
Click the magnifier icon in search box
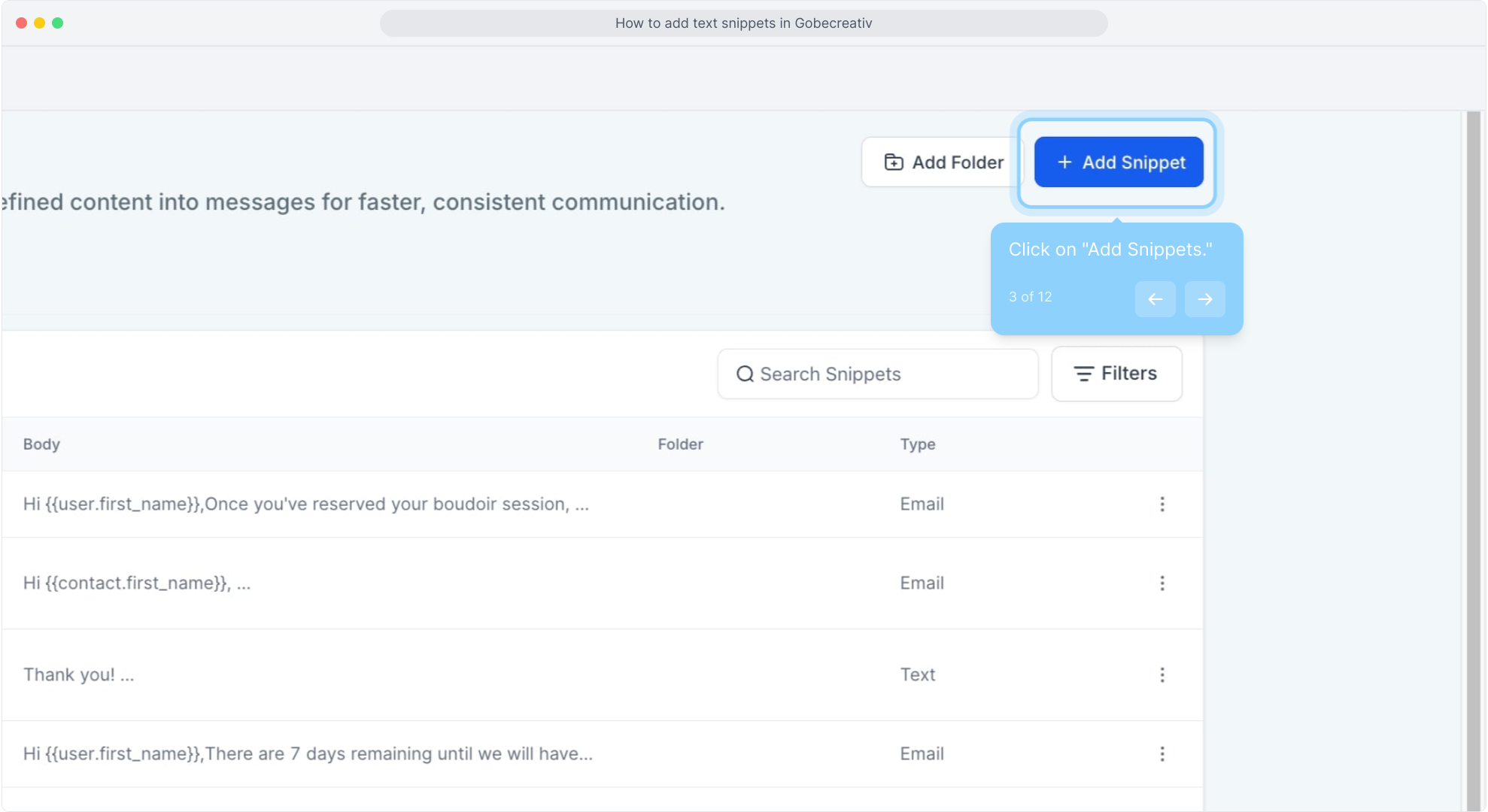[x=745, y=374]
